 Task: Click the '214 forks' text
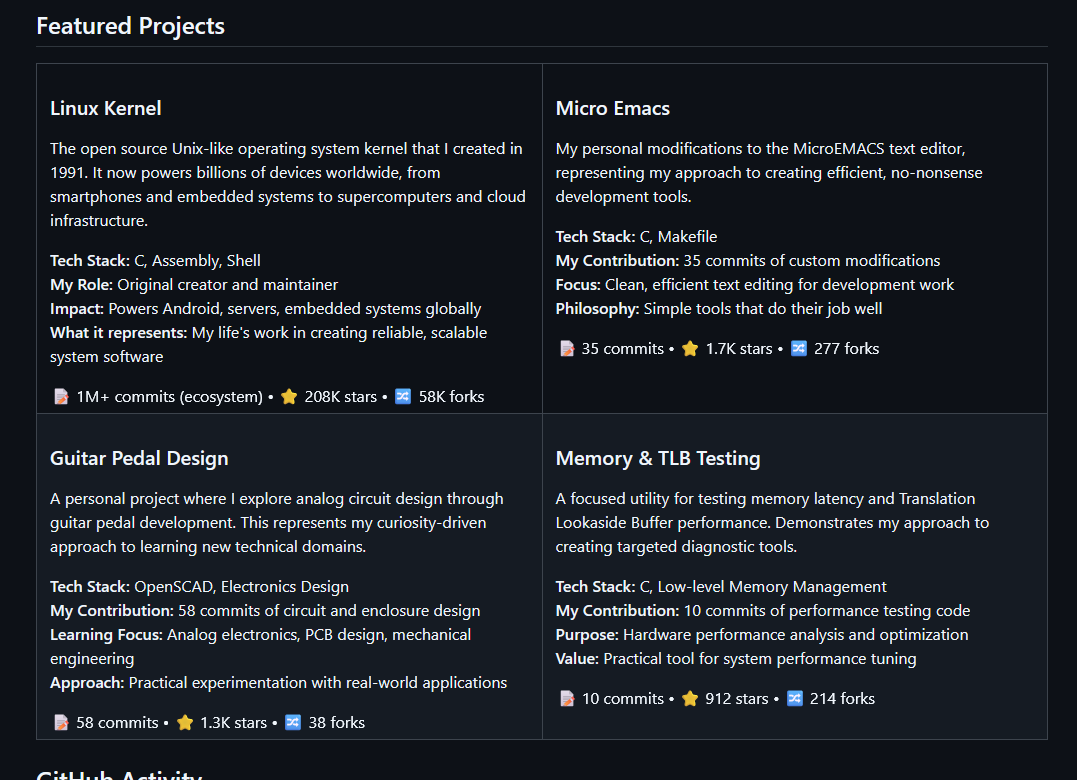(x=842, y=699)
